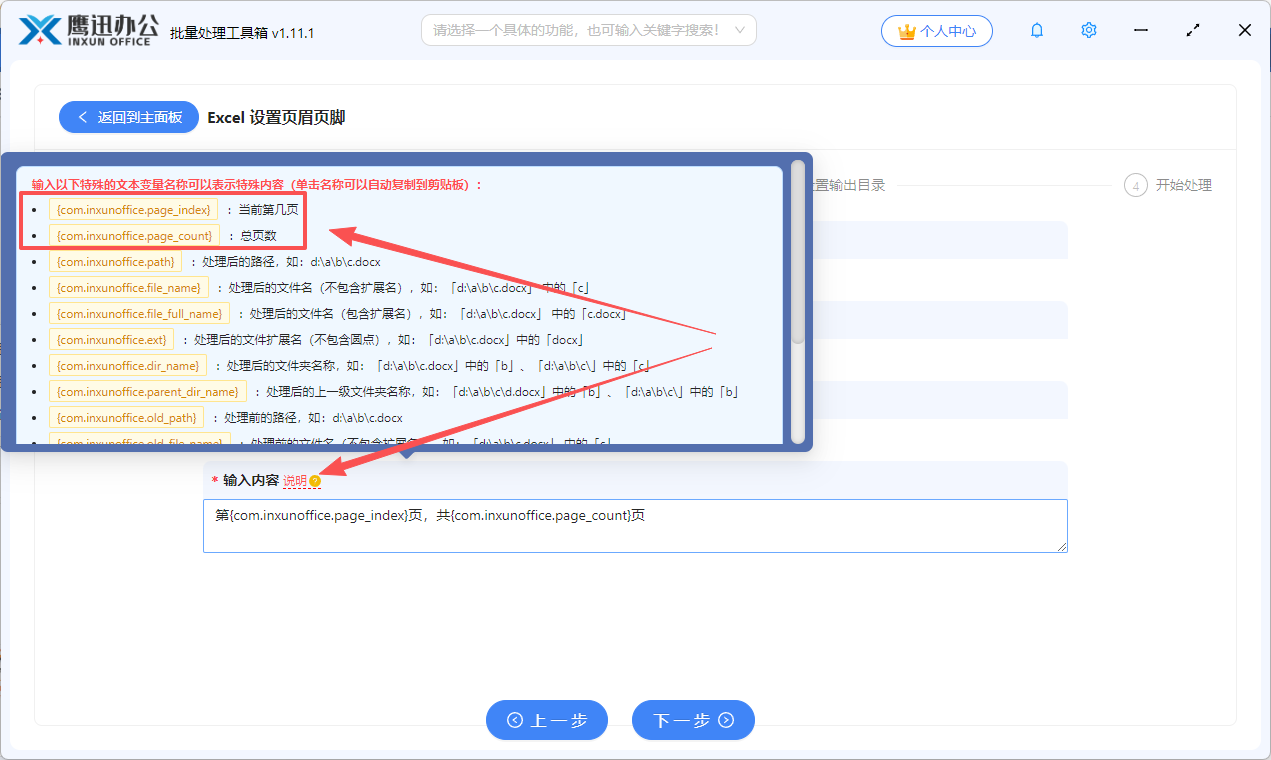
Task: Click the step 4 开始处理 circle indicator
Action: 1135,185
